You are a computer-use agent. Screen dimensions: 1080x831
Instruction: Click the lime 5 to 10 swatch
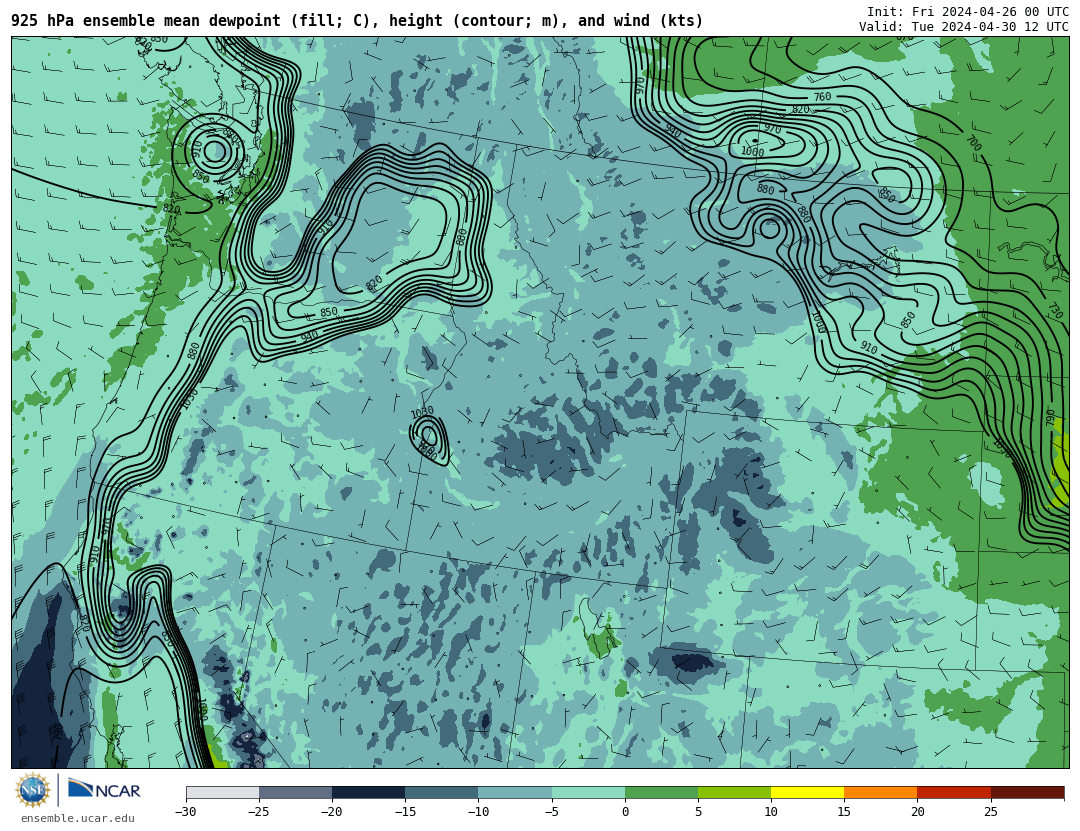pos(734,793)
